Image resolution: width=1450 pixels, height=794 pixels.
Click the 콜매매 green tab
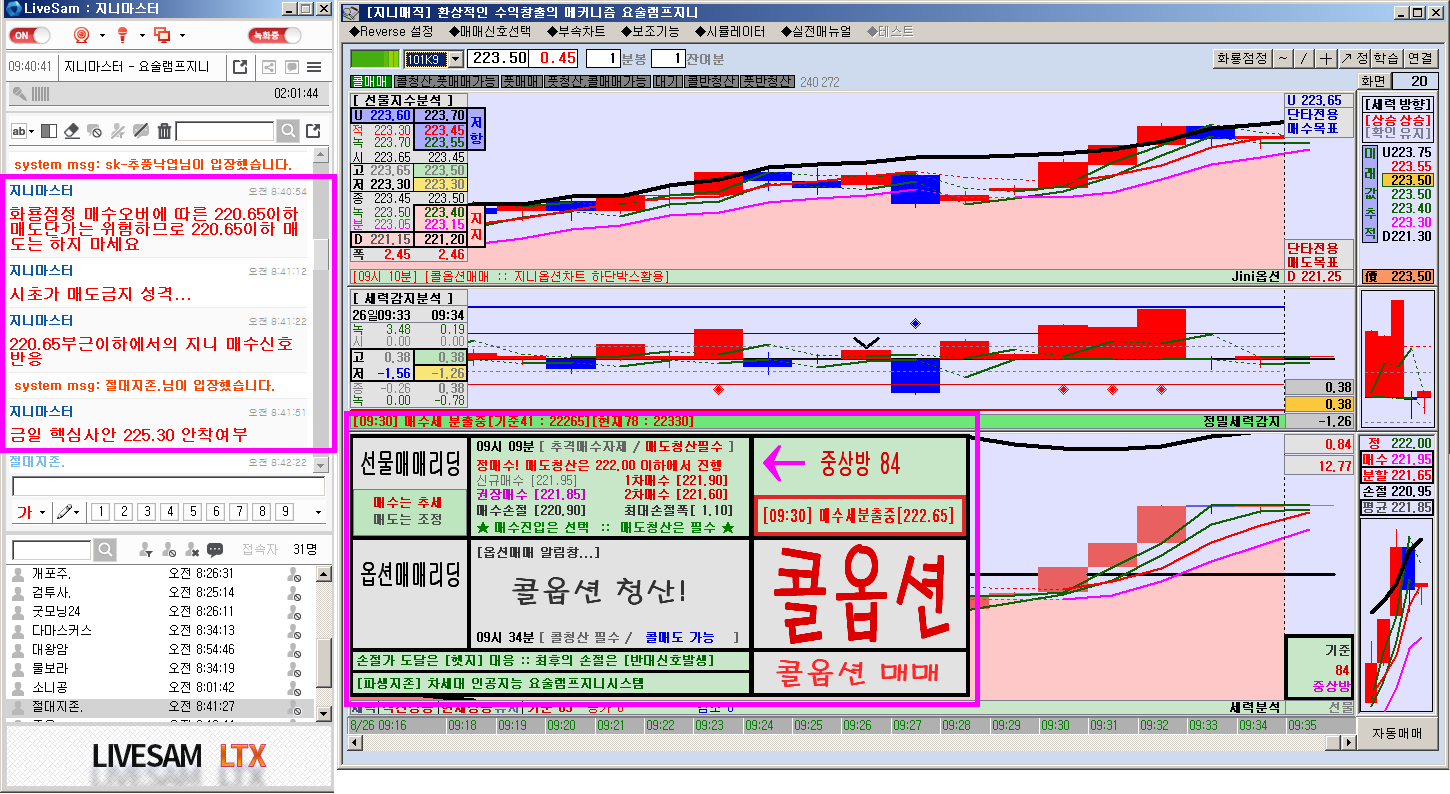371,81
